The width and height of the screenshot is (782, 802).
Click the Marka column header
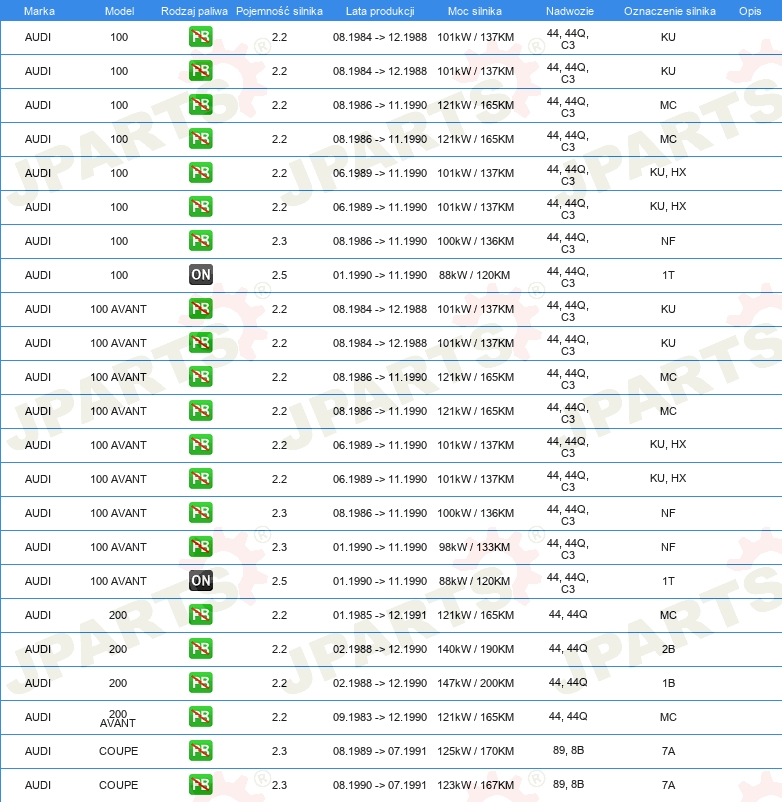coord(39,11)
